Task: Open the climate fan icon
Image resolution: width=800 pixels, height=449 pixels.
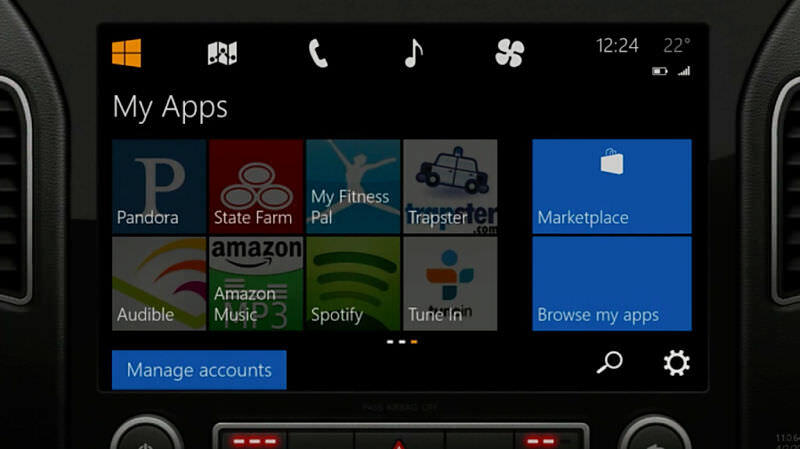Action: click(x=509, y=53)
